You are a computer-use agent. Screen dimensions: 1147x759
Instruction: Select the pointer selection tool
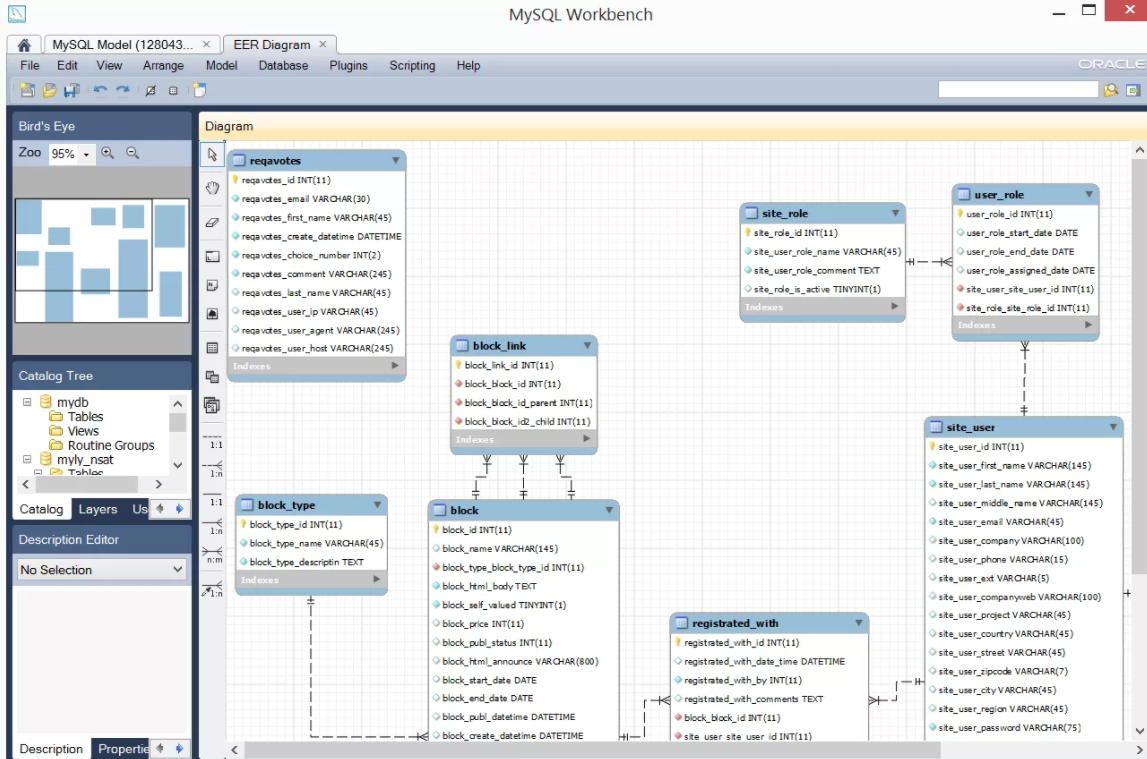pyautogui.click(x=212, y=154)
